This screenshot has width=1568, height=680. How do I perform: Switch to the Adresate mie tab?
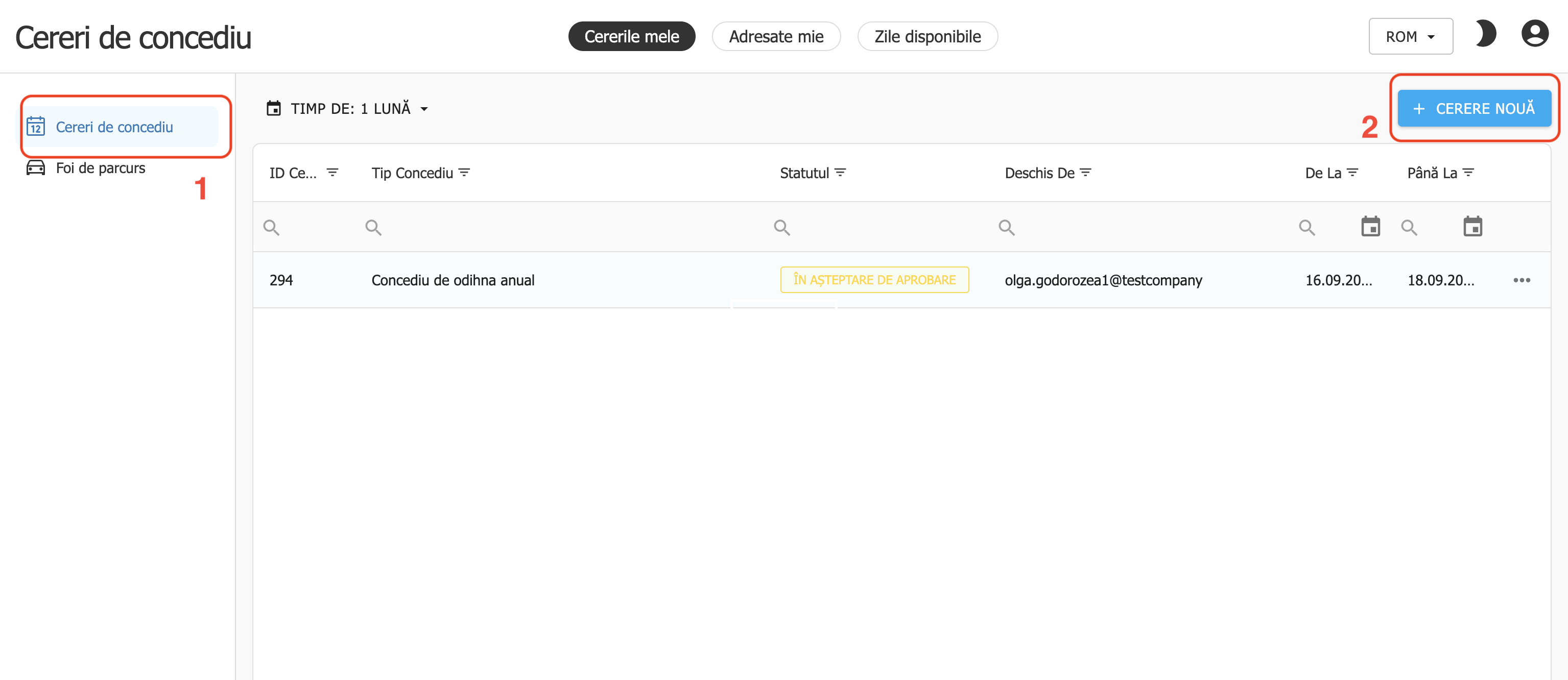(776, 36)
